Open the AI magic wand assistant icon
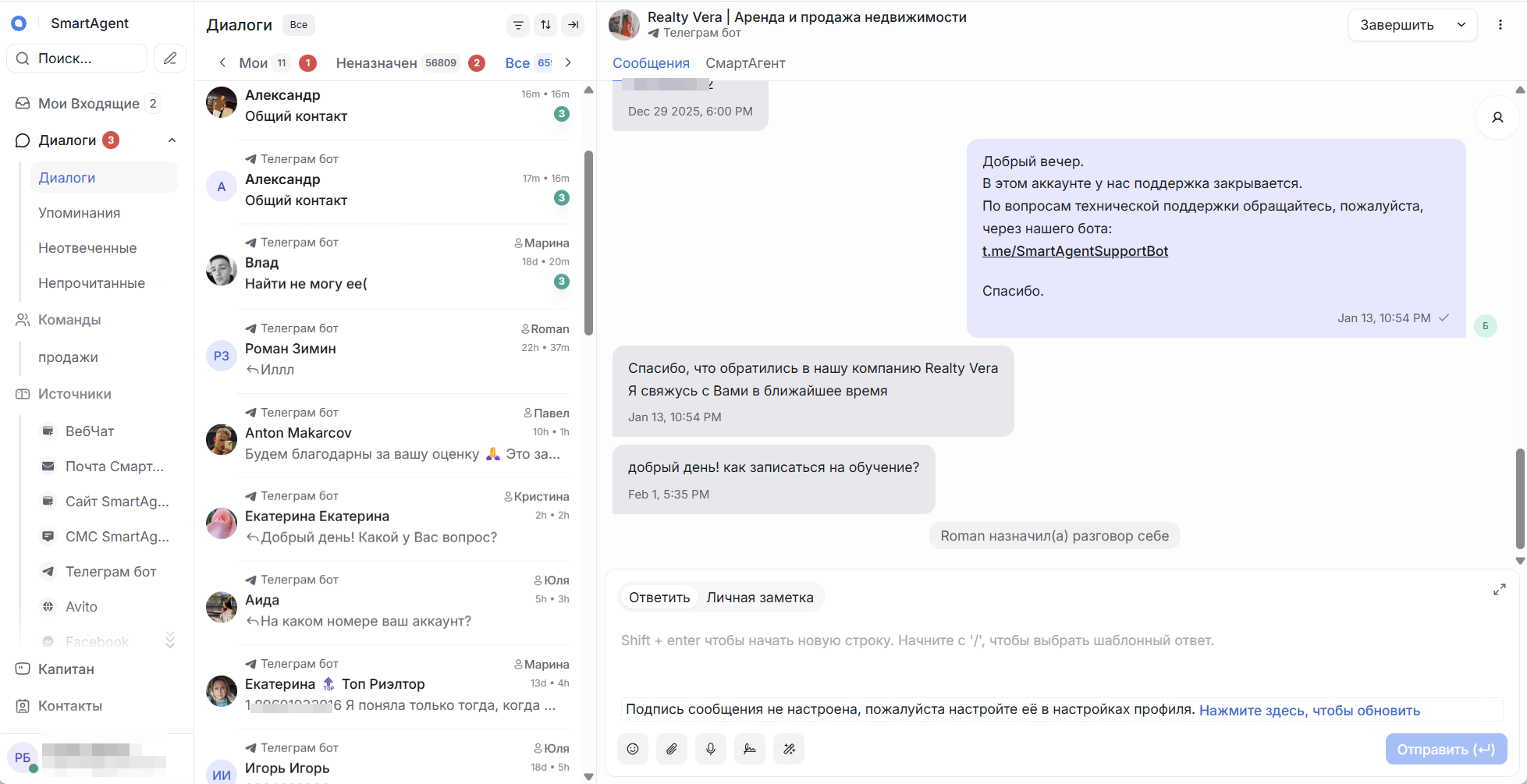1527x784 pixels. [x=788, y=749]
